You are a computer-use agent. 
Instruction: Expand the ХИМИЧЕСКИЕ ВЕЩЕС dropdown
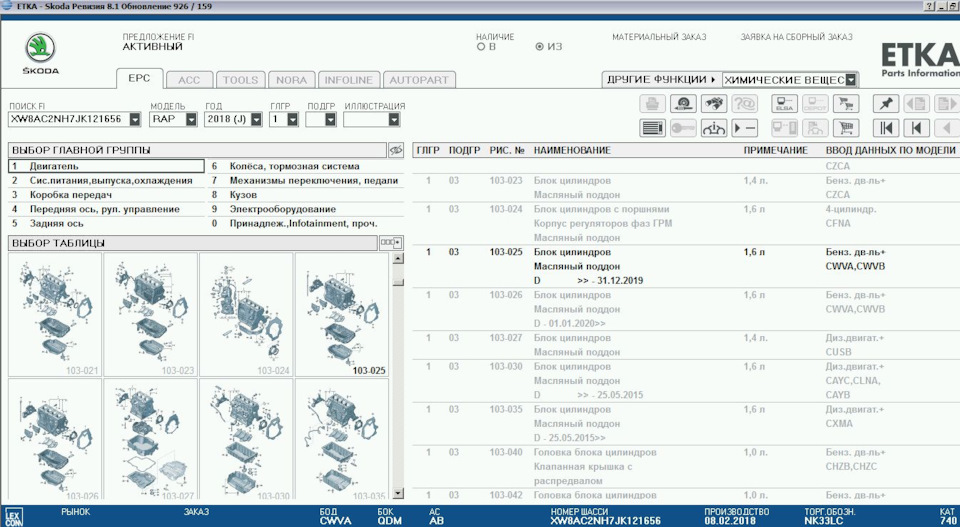(851, 79)
